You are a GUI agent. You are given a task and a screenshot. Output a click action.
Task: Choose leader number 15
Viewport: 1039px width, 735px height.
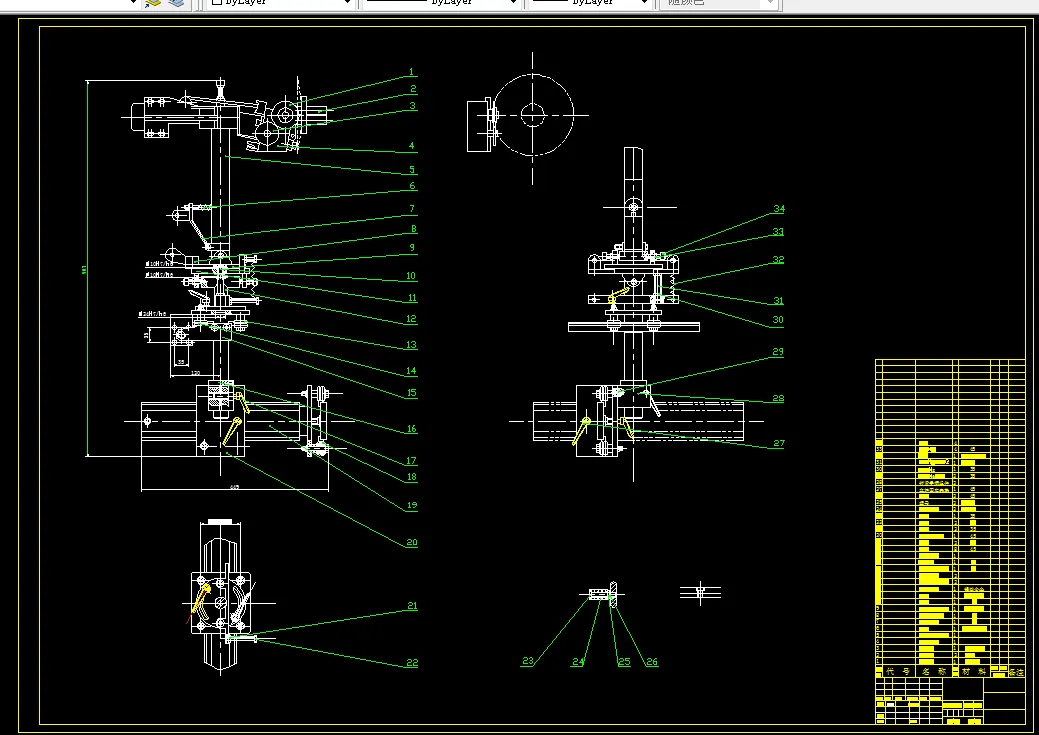[x=411, y=393]
